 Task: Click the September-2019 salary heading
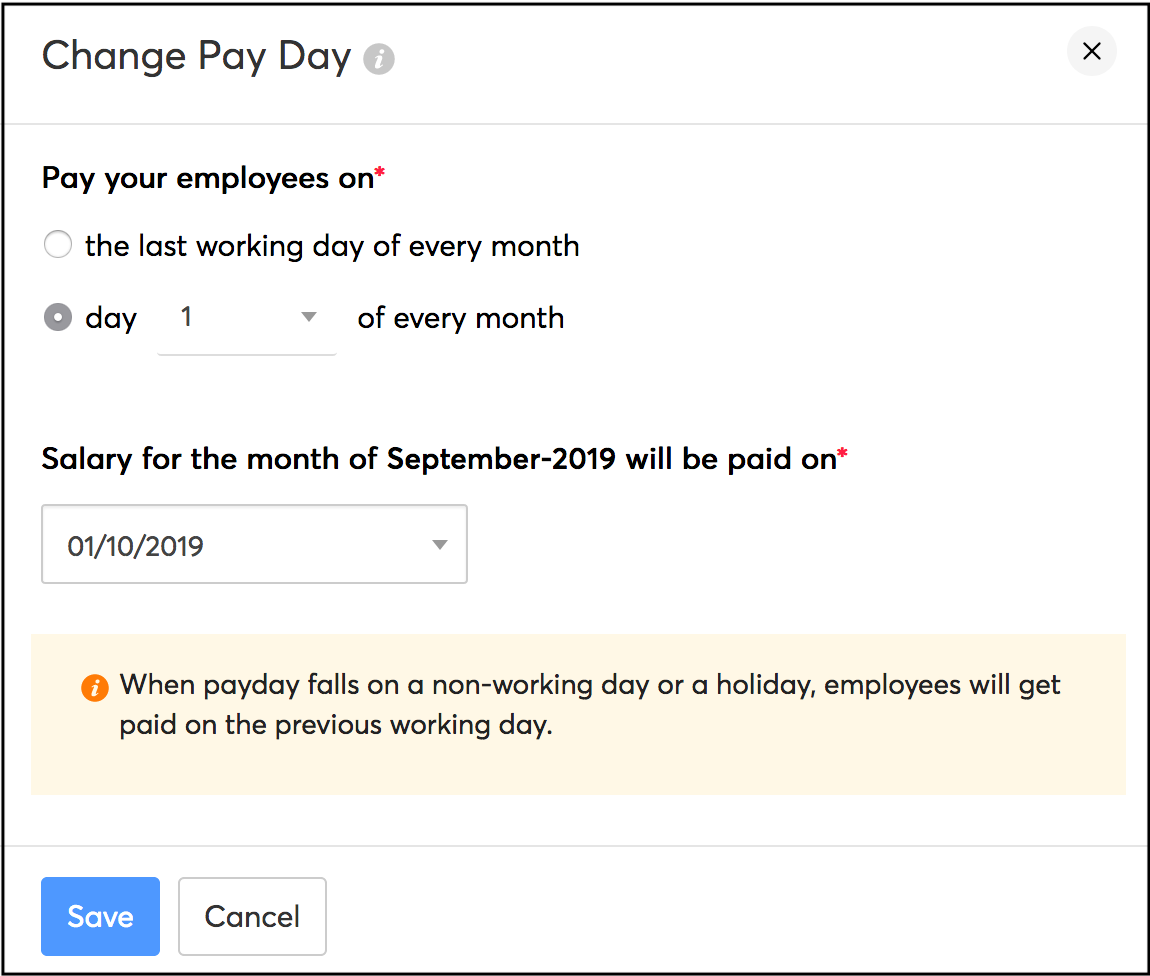[x=438, y=459]
